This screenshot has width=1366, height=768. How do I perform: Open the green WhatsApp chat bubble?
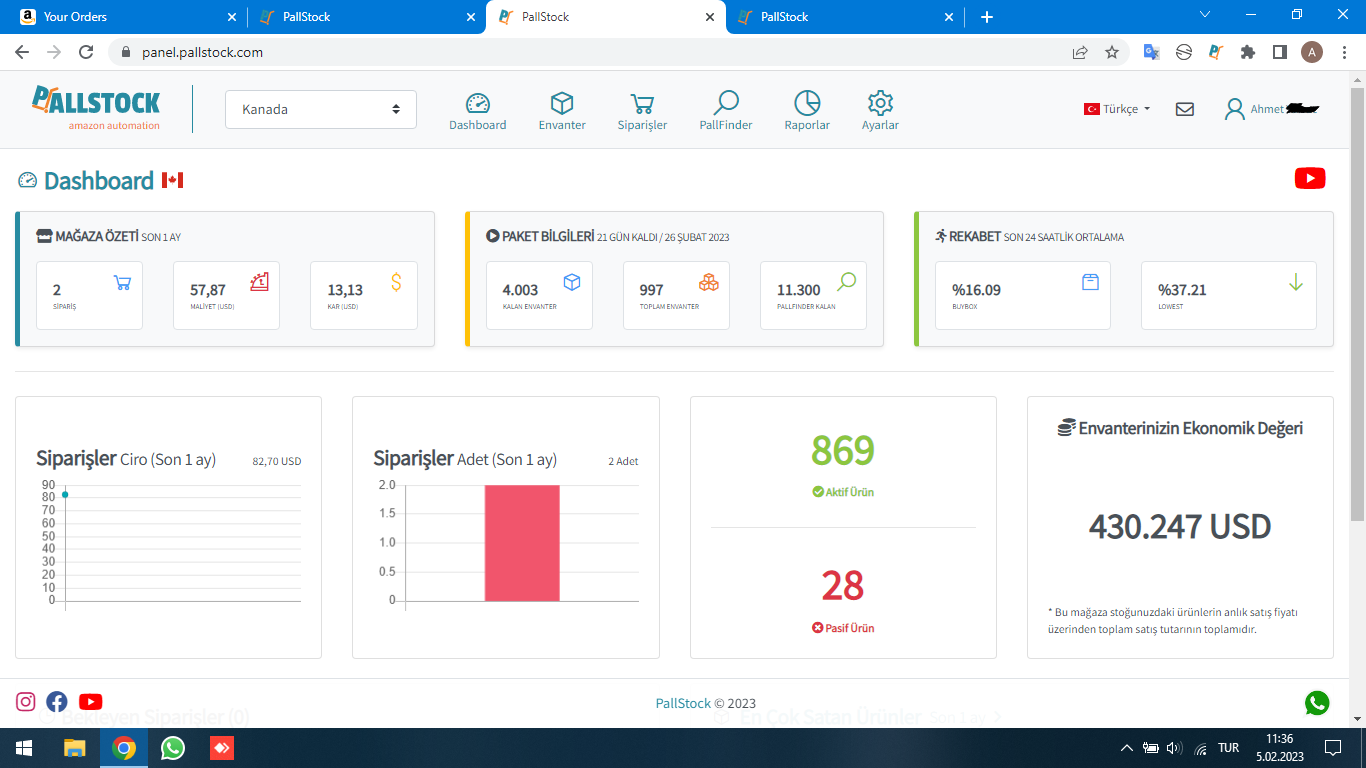1317,703
